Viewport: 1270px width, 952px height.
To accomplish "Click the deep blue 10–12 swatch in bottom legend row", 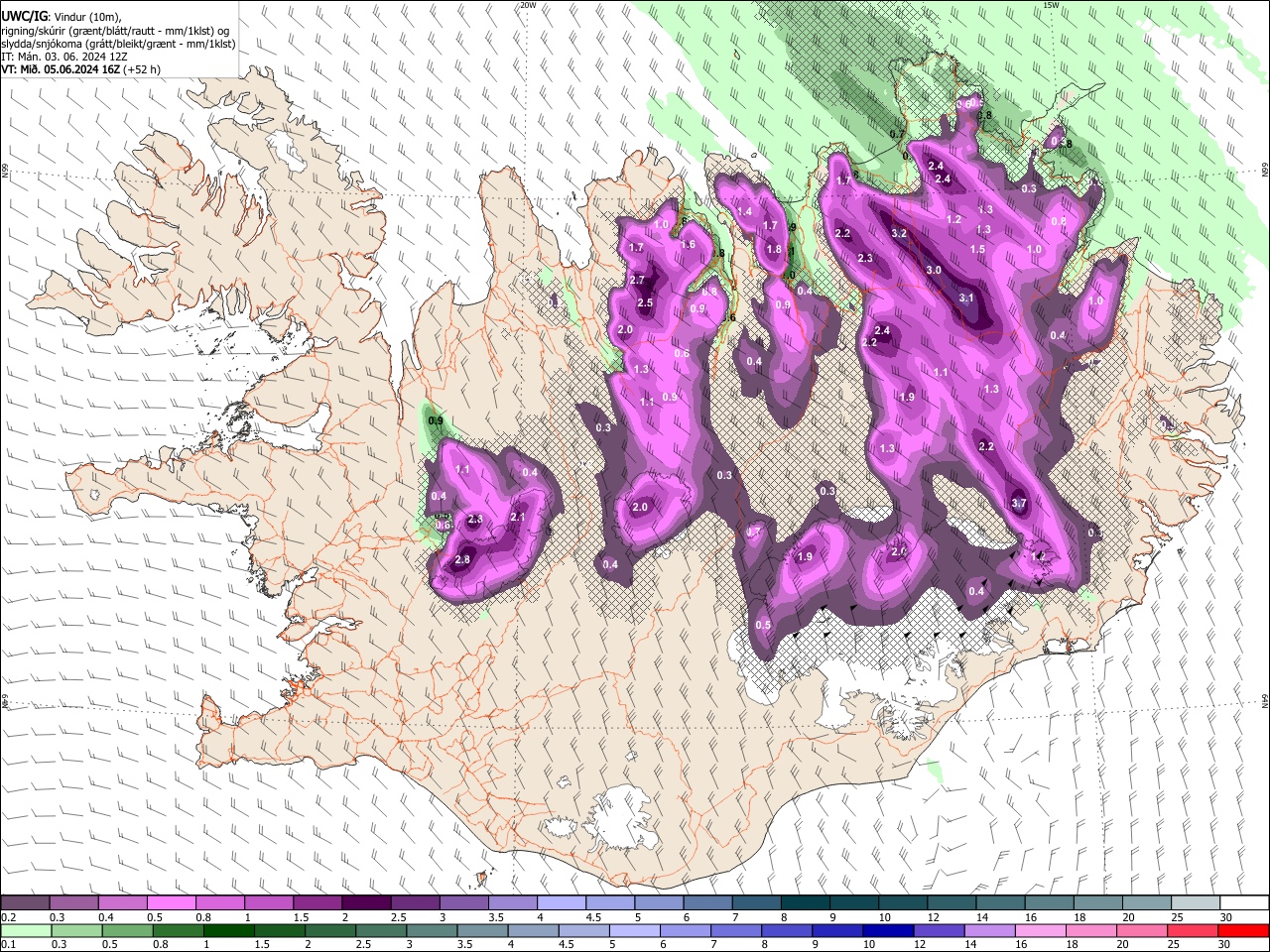I will point(888,930).
